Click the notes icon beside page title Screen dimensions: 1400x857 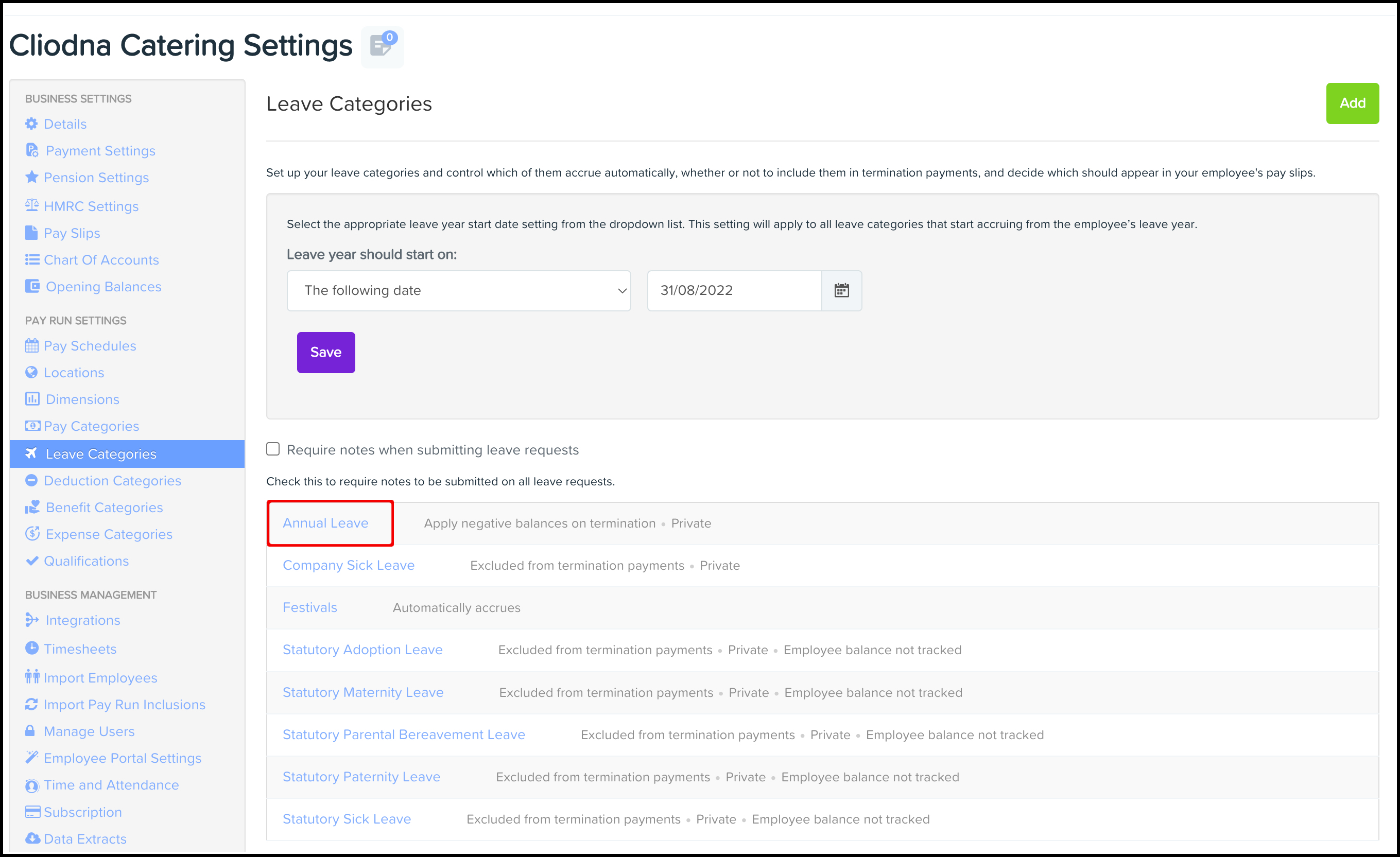(x=381, y=46)
